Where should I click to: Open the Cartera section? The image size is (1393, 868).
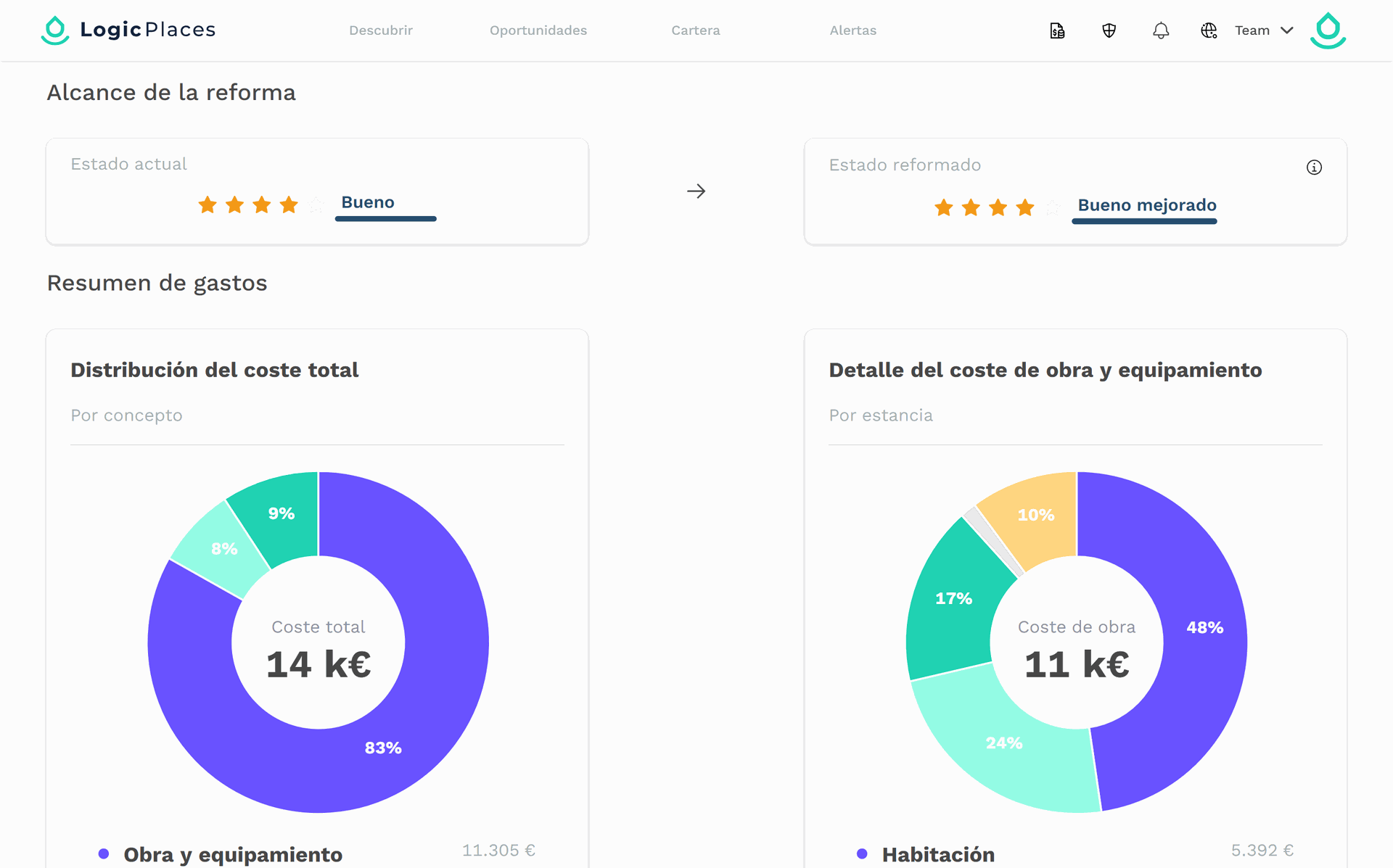click(x=696, y=30)
